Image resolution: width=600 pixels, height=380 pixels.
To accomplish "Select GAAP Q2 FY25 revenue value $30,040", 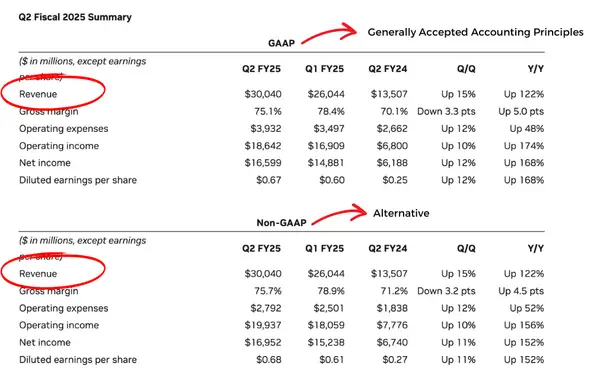I will coord(263,94).
